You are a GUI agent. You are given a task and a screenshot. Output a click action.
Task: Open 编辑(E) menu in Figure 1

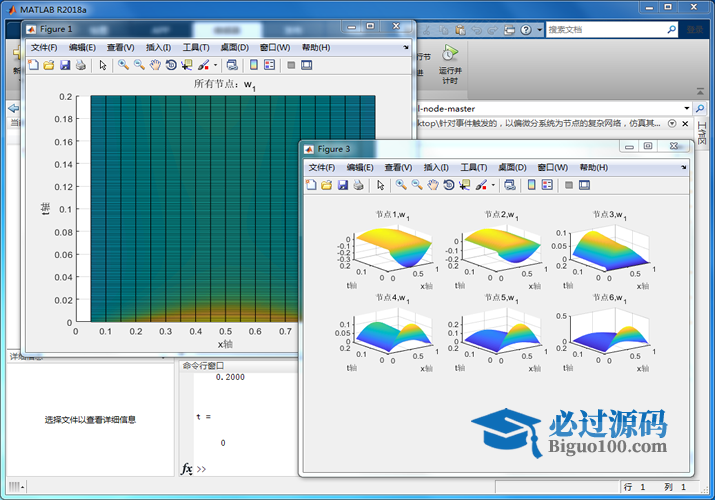(82, 47)
